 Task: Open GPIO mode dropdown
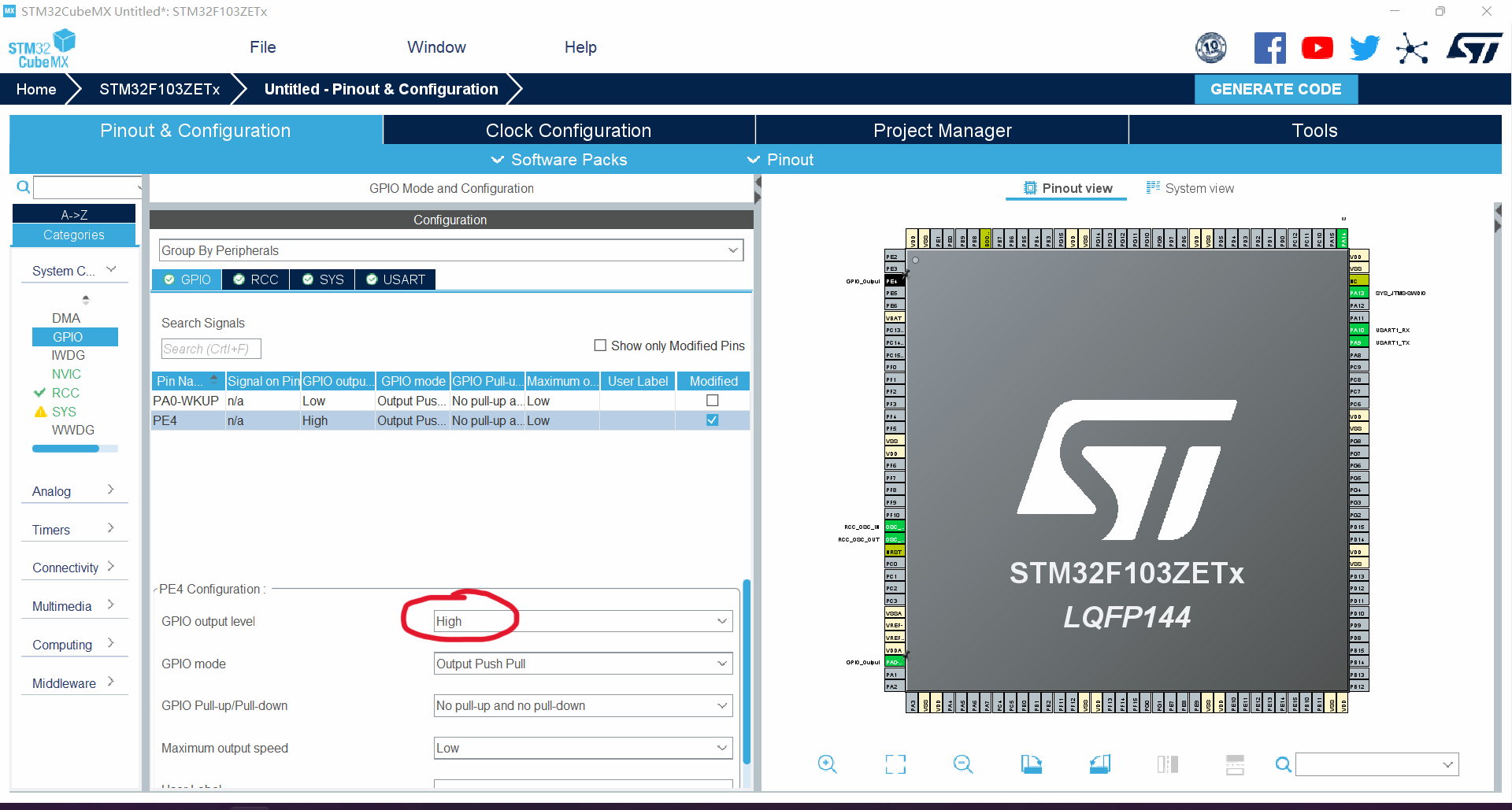tap(583, 664)
